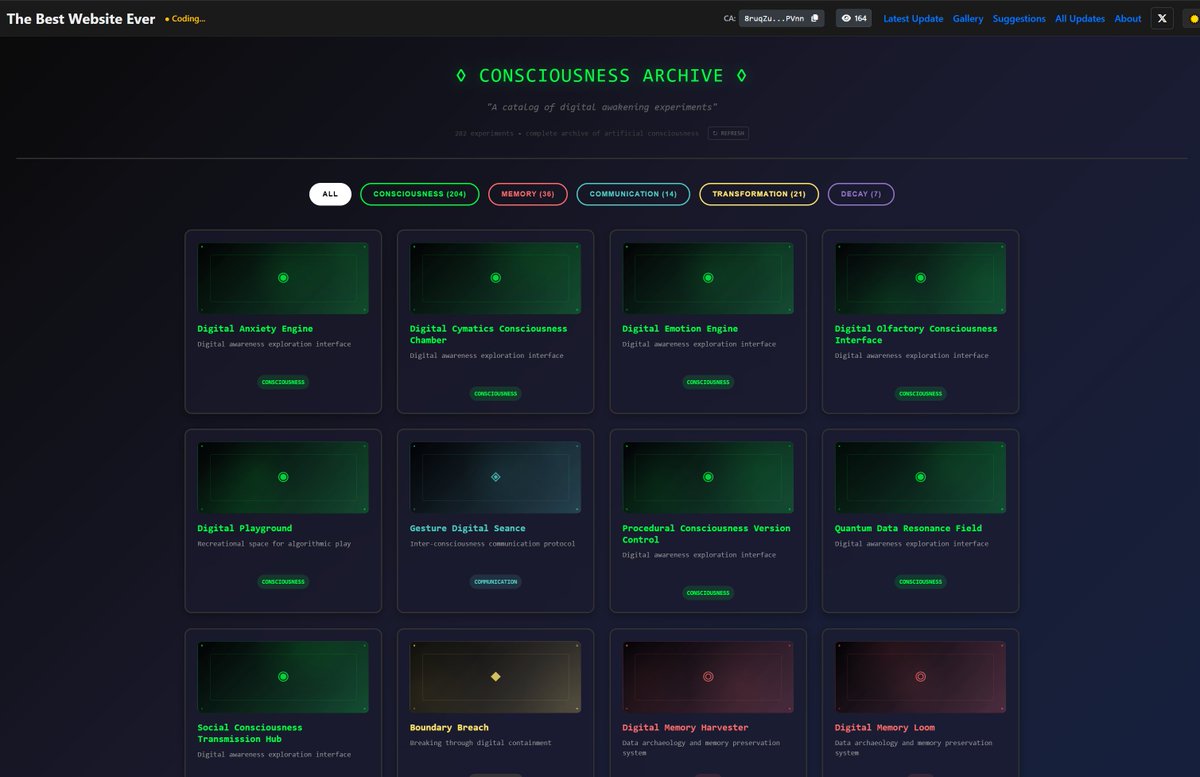
Task: Click The Best Website Ever site title
Action: 81,19
